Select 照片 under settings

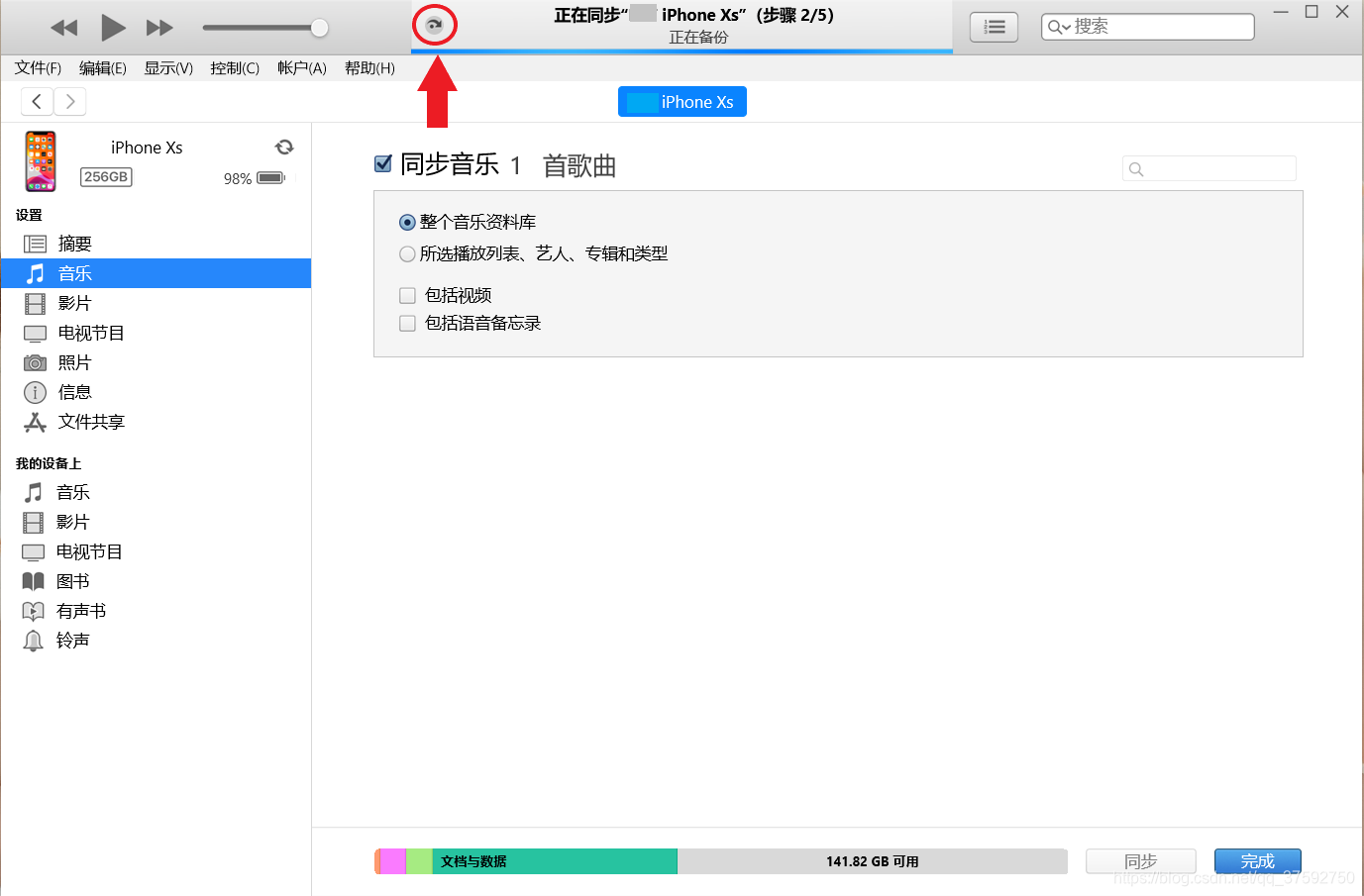coord(157,362)
